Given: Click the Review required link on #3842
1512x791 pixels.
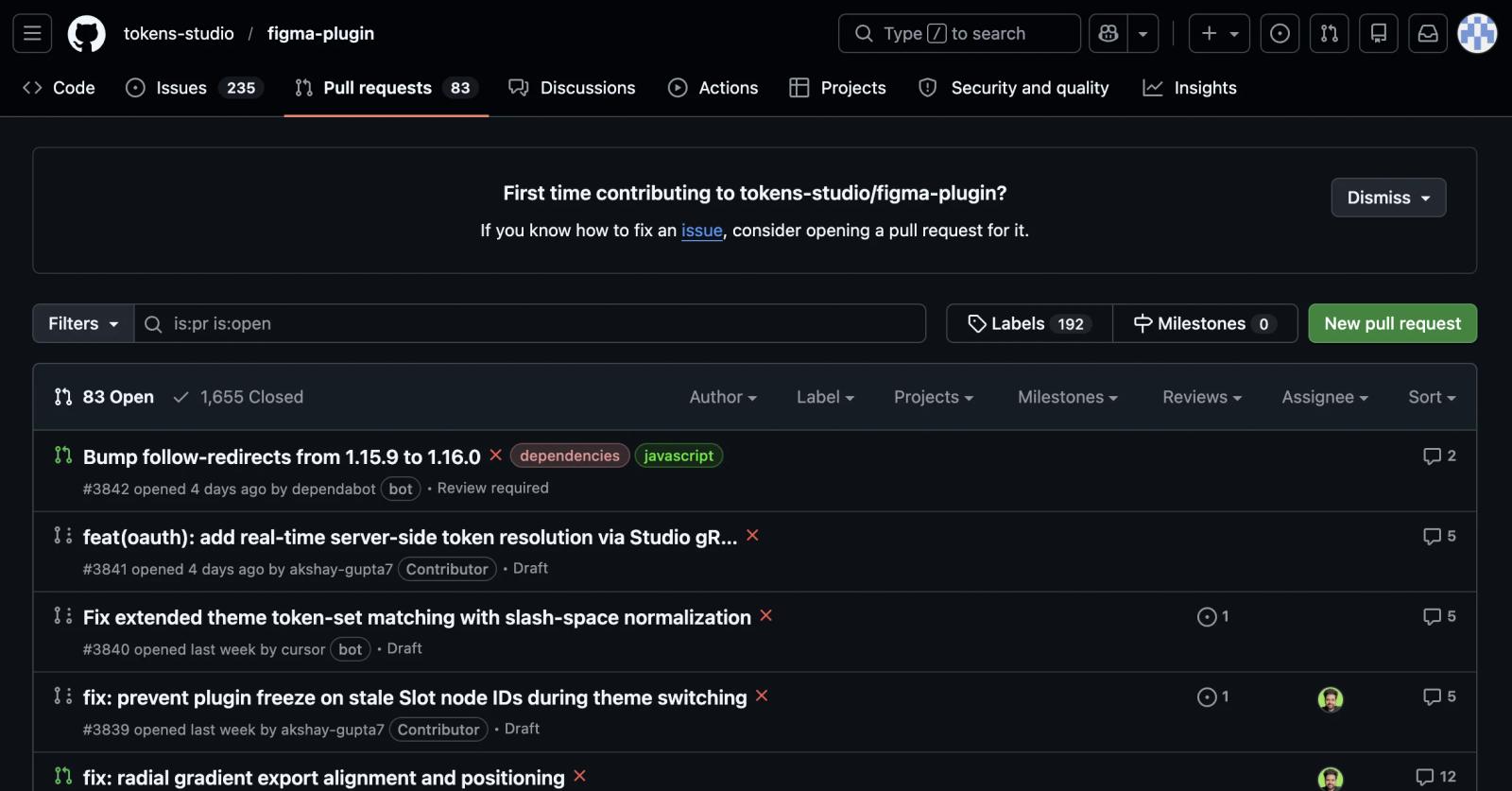Looking at the screenshot, I should coord(492,488).
